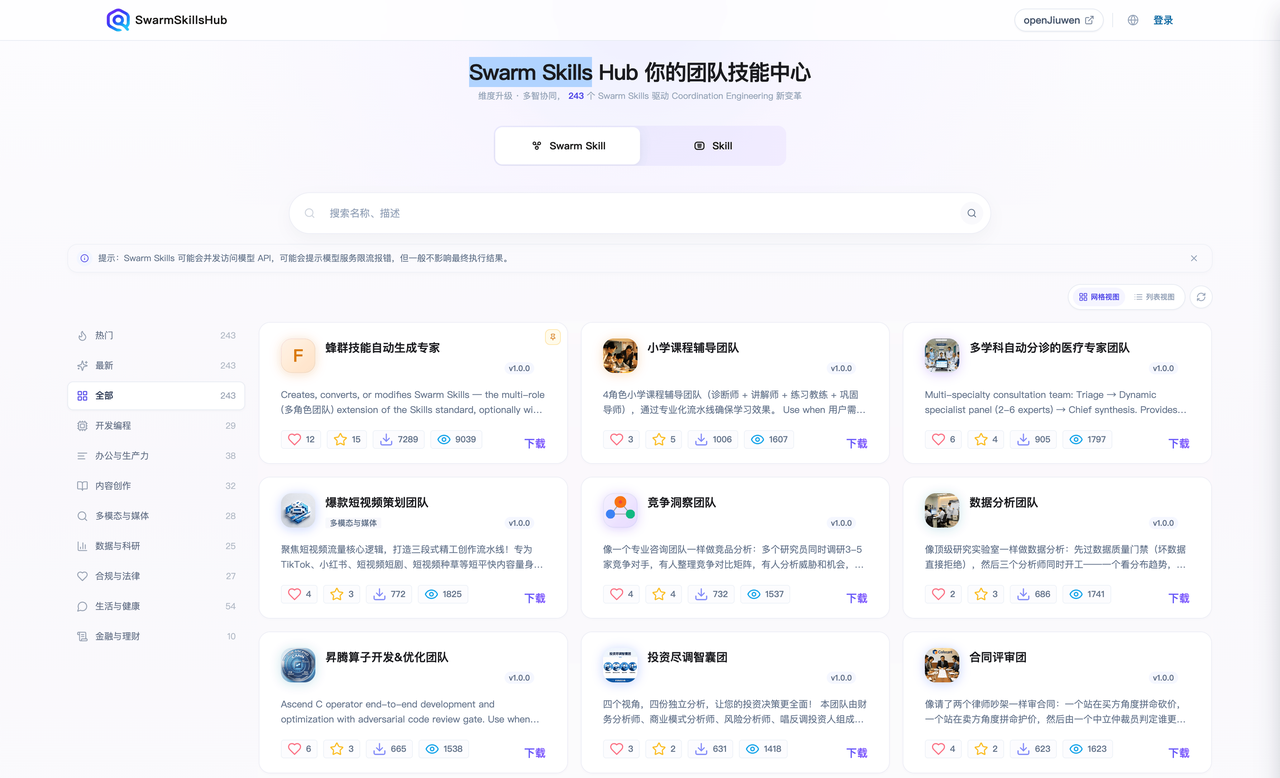
Task: Select the Skill tab
Action: point(713,146)
